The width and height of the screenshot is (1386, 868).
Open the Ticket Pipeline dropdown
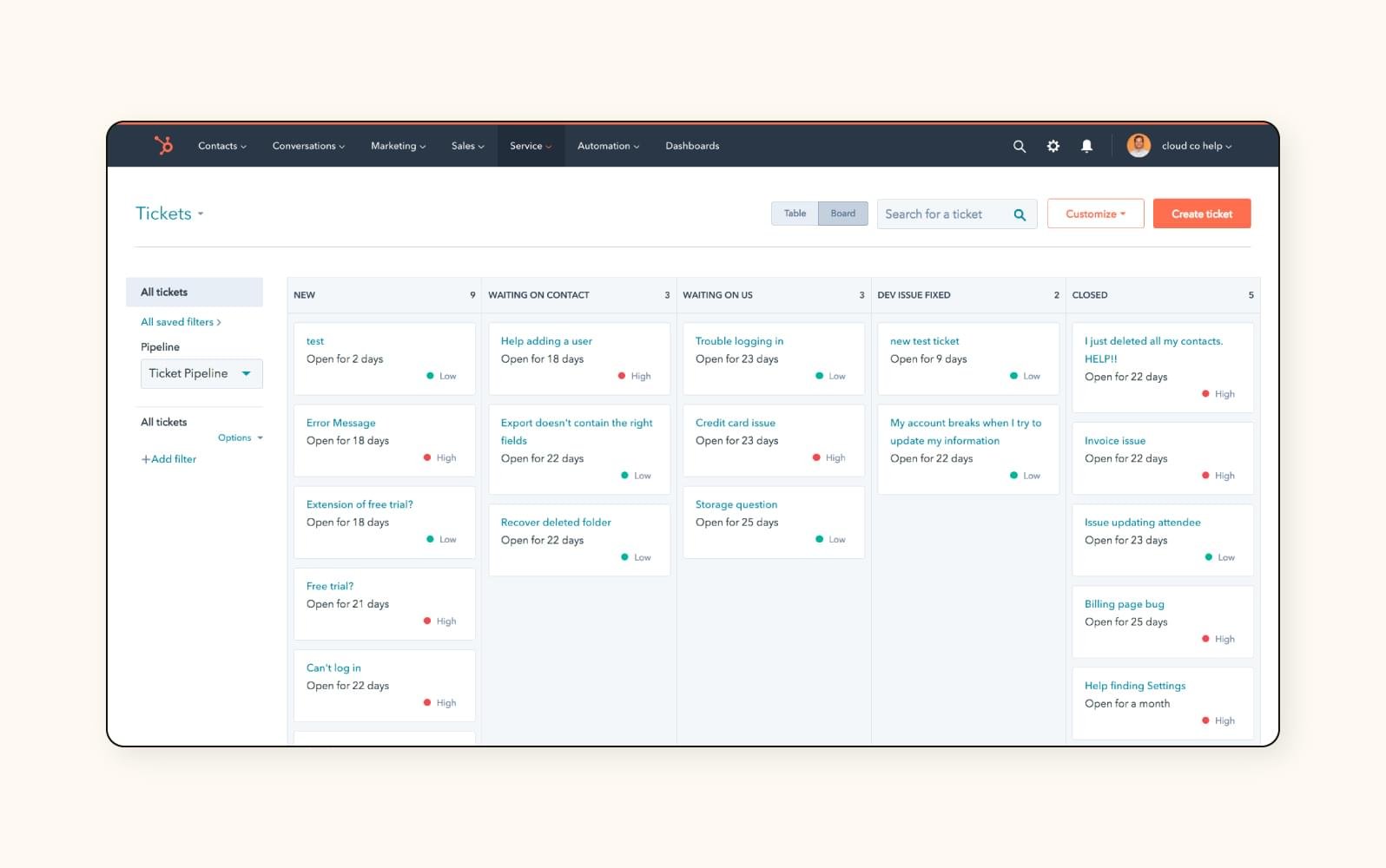point(201,373)
